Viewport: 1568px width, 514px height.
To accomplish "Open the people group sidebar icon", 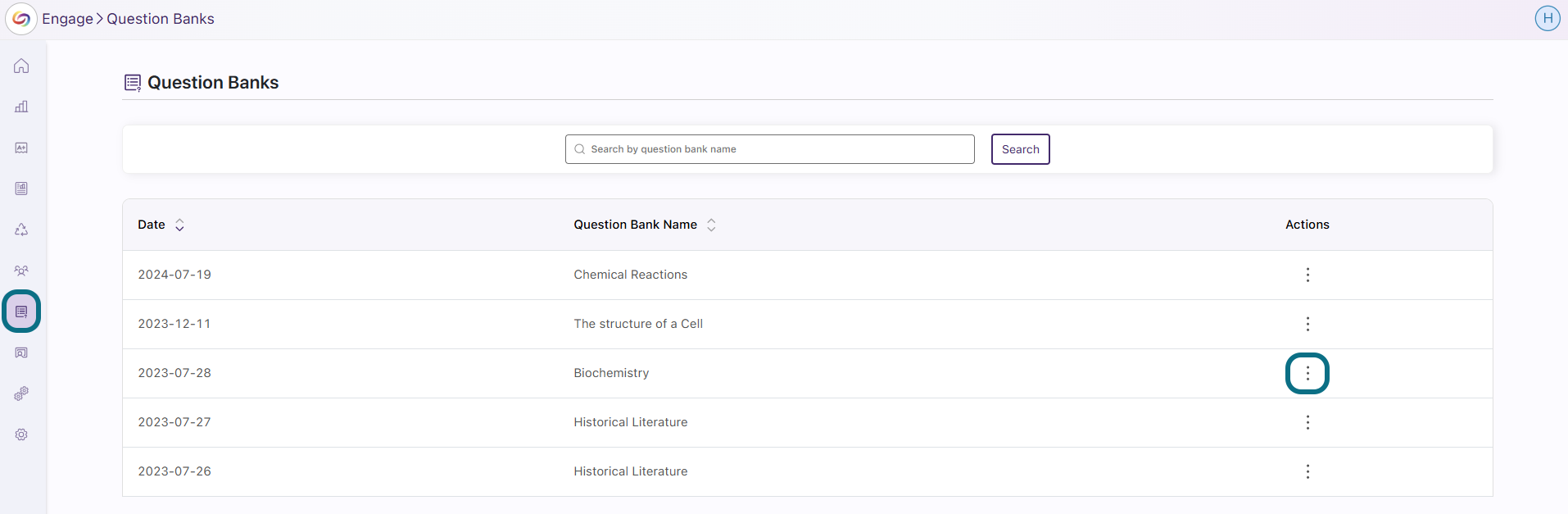I will 21,271.
